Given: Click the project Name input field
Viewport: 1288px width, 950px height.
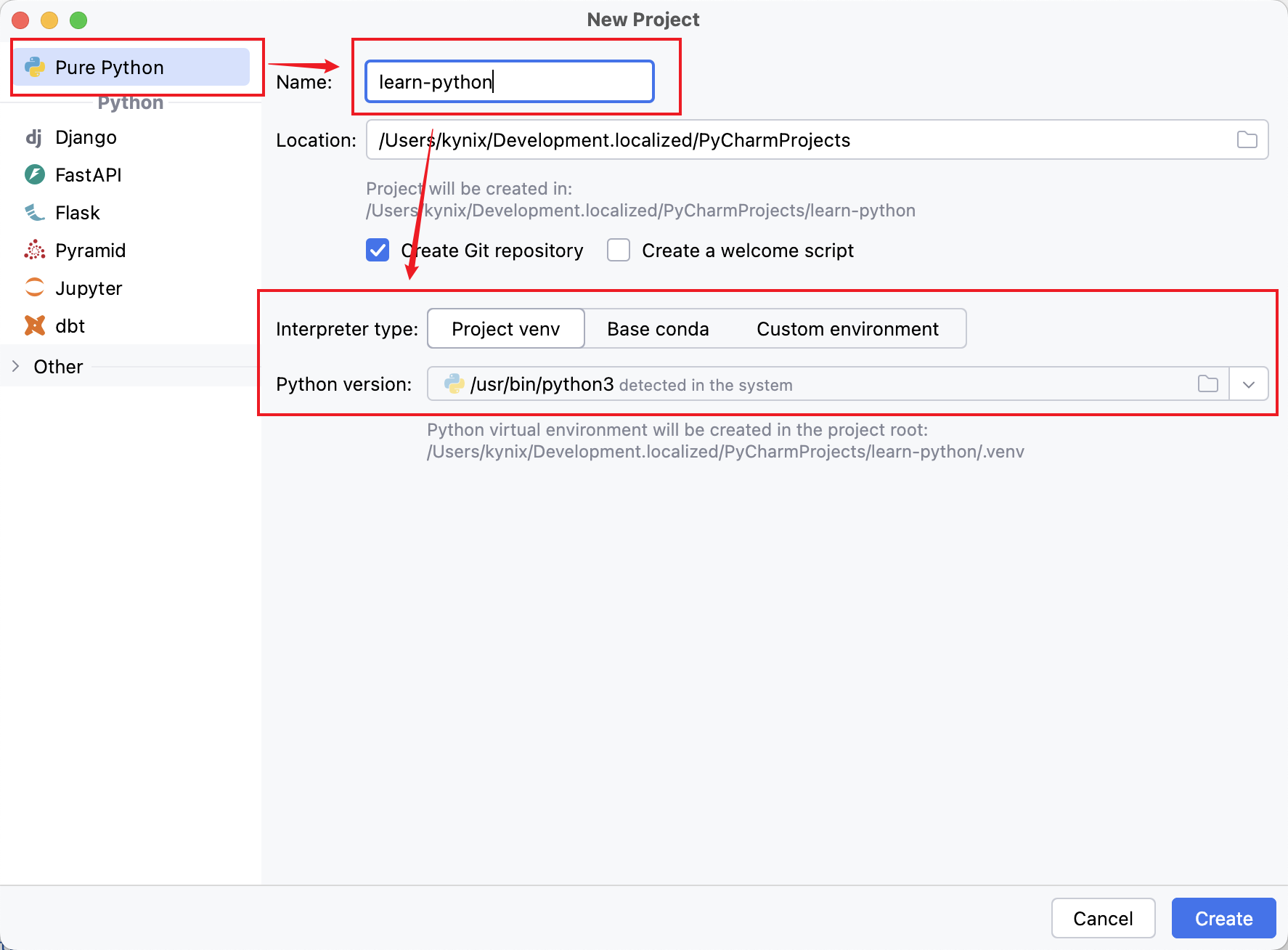Looking at the screenshot, I should tap(510, 81).
